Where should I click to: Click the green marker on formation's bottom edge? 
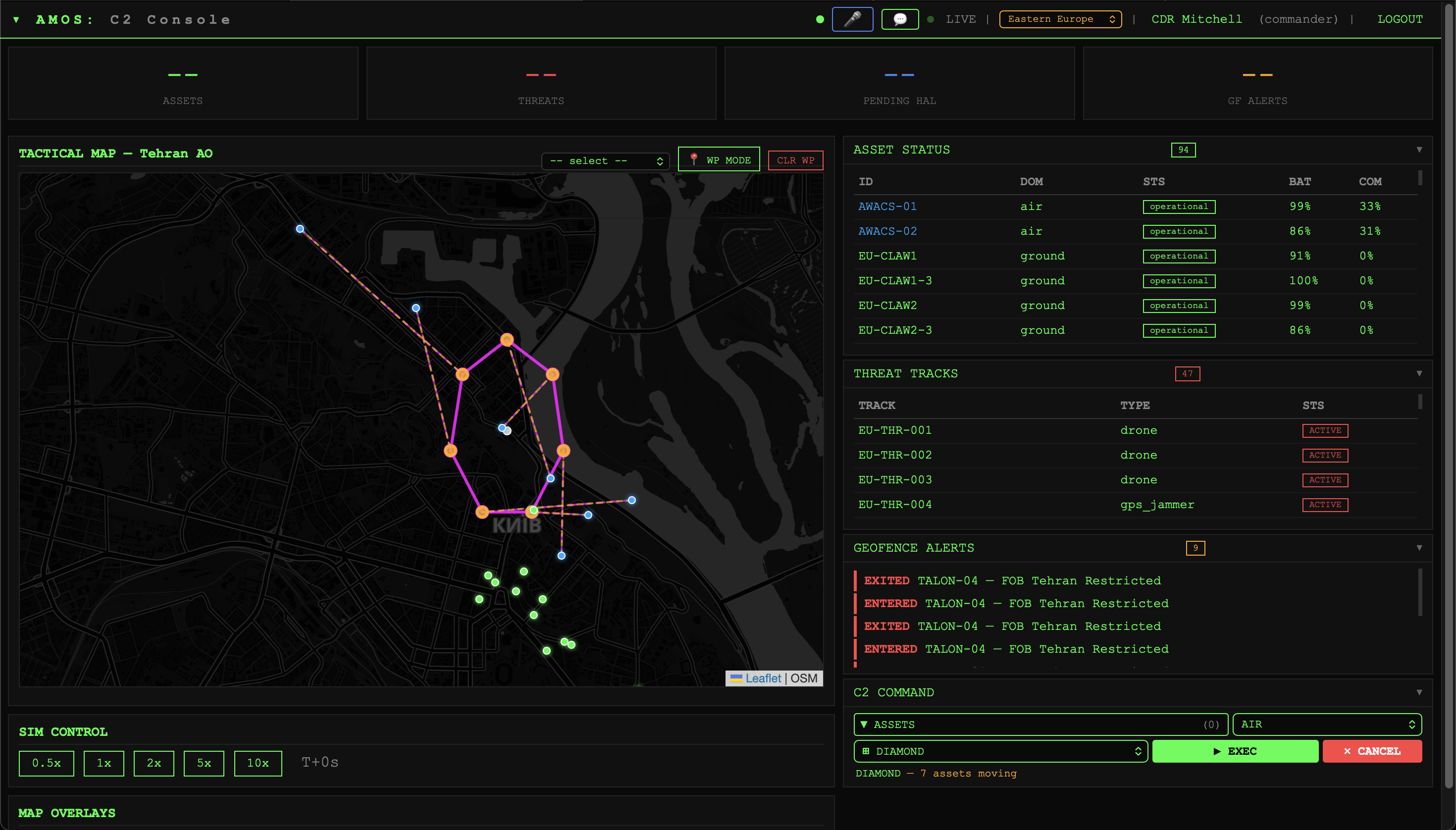click(x=533, y=510)
